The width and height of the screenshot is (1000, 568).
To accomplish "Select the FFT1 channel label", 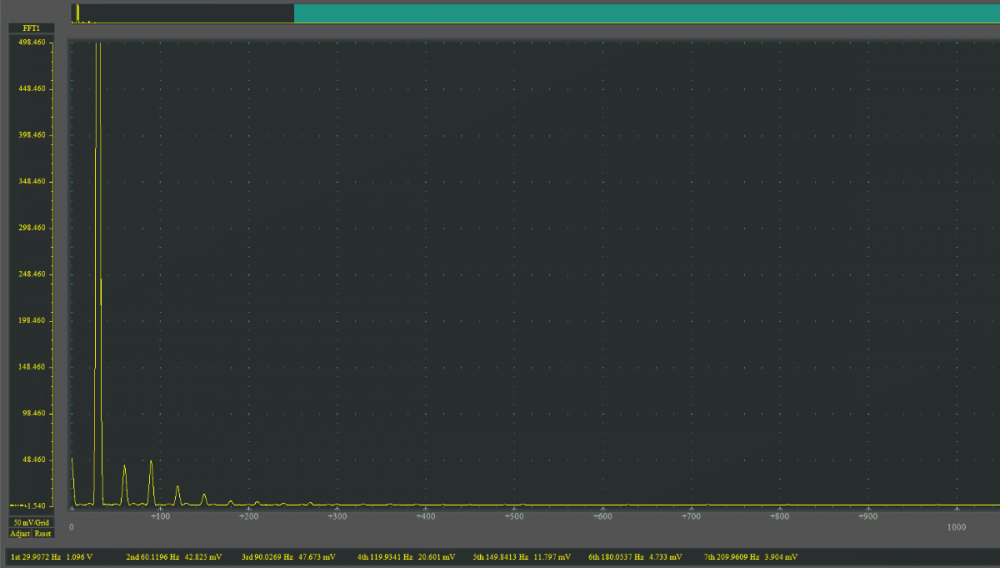I will tap(32, 29).
